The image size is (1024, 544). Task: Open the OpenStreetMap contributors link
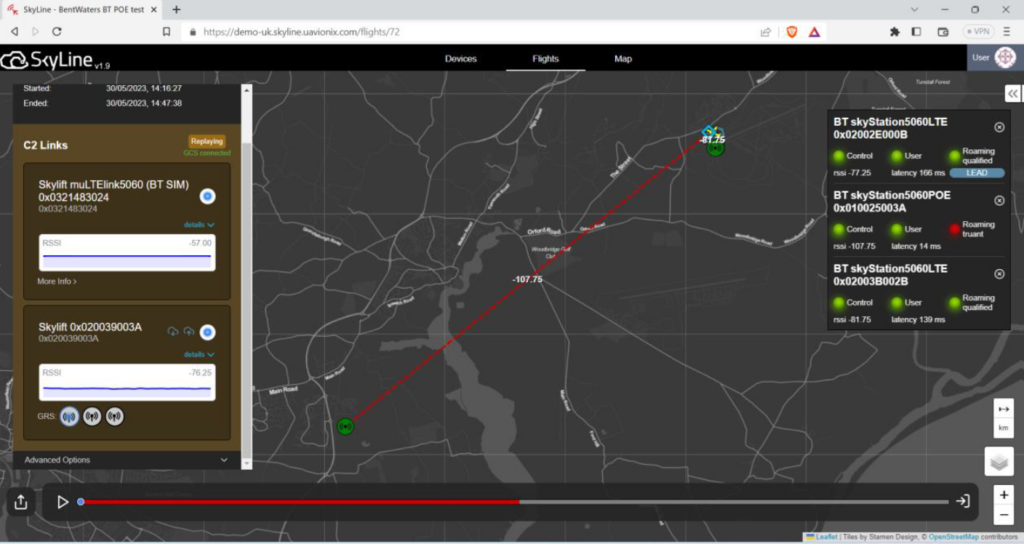click(953, 537)
